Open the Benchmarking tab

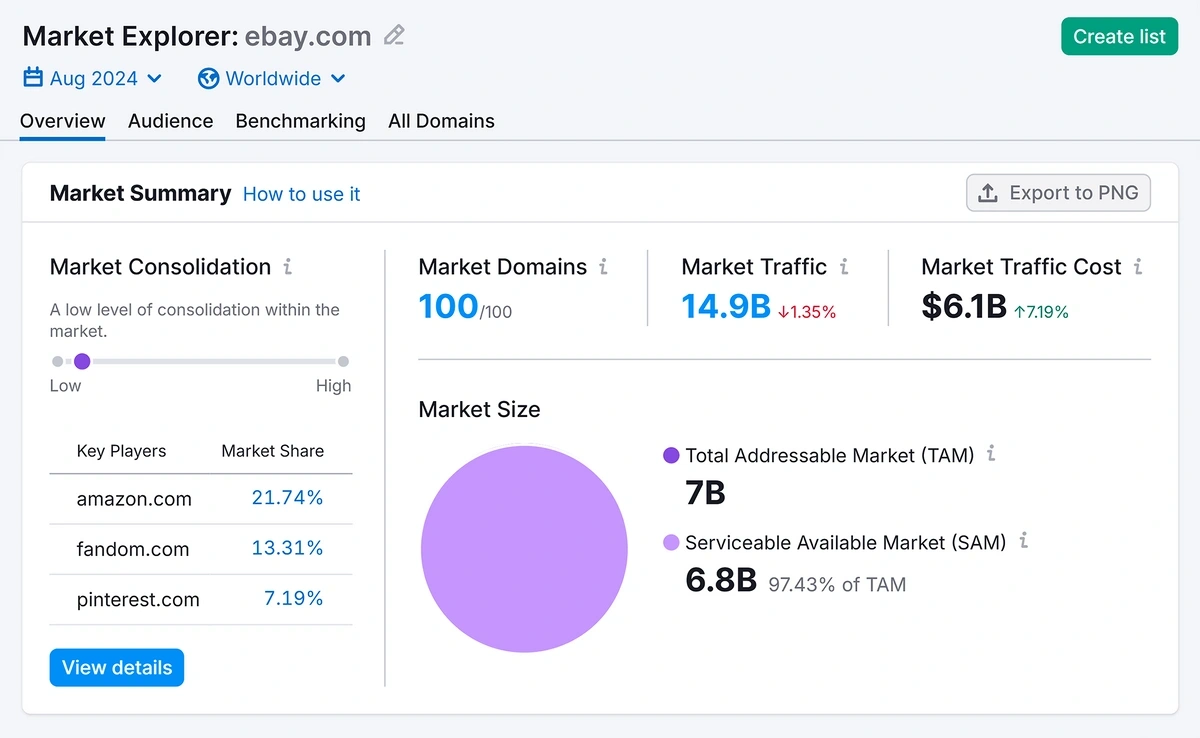[300, 121]
